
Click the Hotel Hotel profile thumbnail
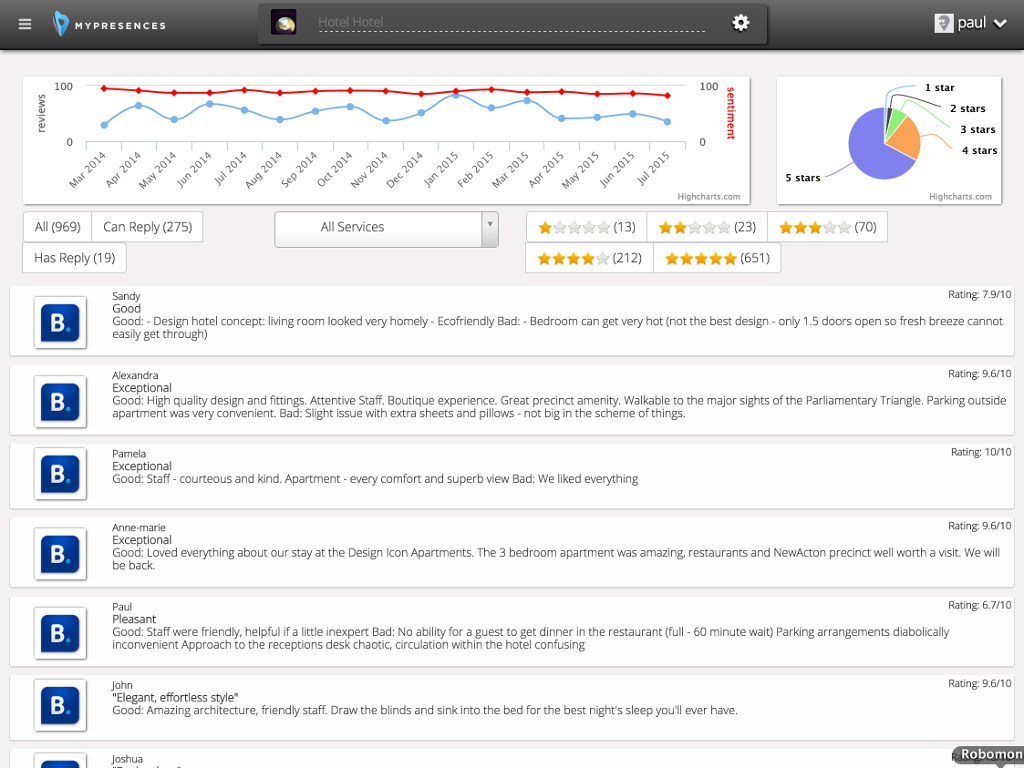(283, 23)
